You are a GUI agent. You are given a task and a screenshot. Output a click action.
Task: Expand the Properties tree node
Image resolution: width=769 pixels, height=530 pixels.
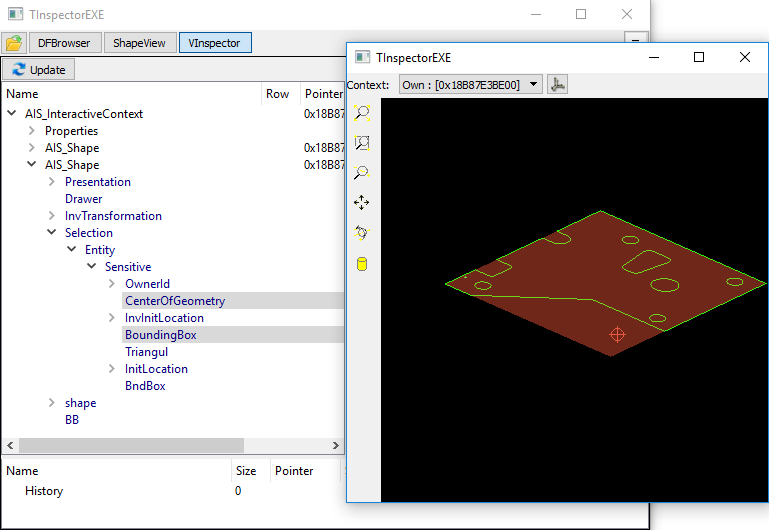(x=32, y=131)
